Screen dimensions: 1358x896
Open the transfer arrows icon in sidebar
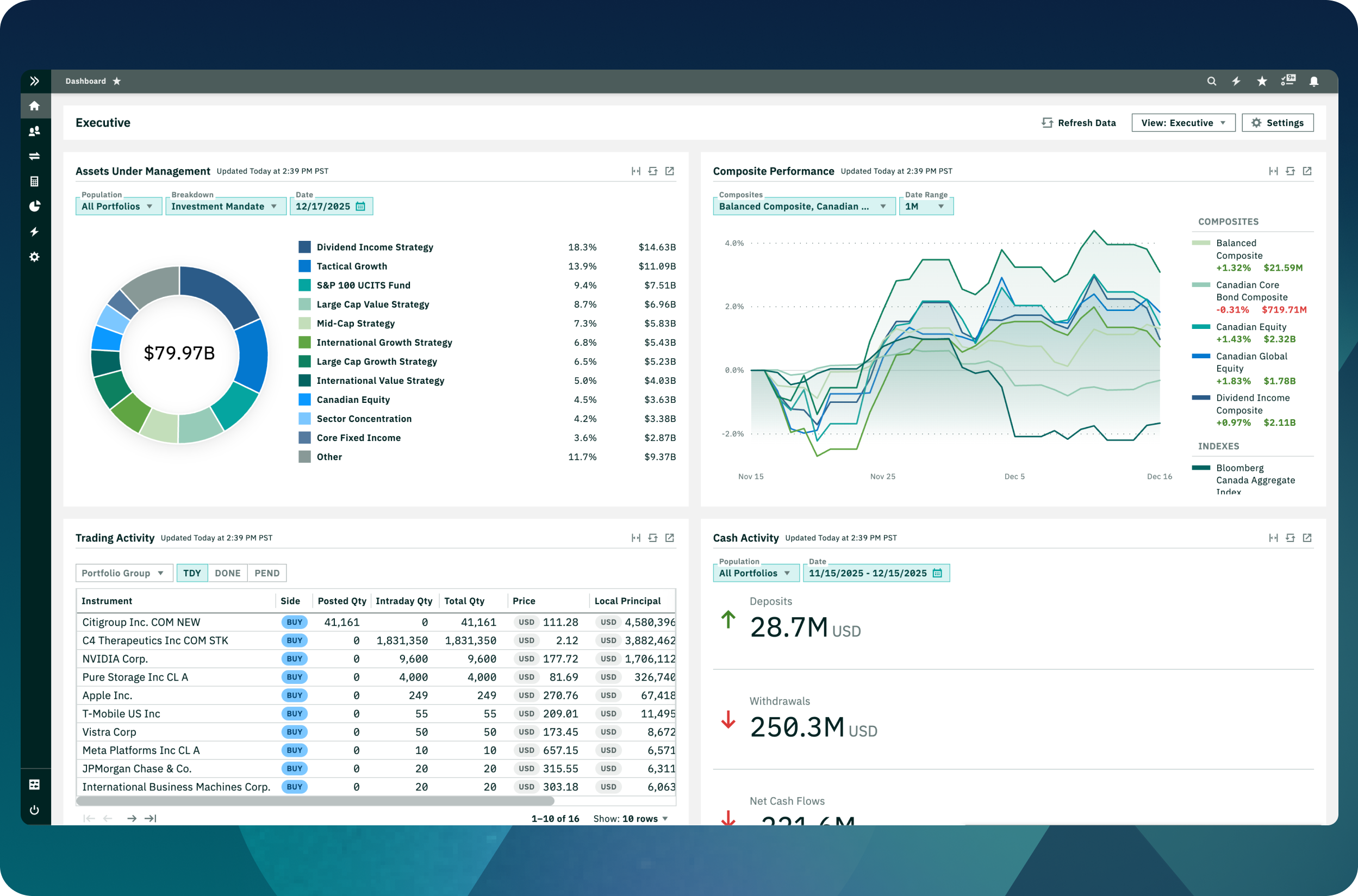pyautogui.click(x=34, y=156)
